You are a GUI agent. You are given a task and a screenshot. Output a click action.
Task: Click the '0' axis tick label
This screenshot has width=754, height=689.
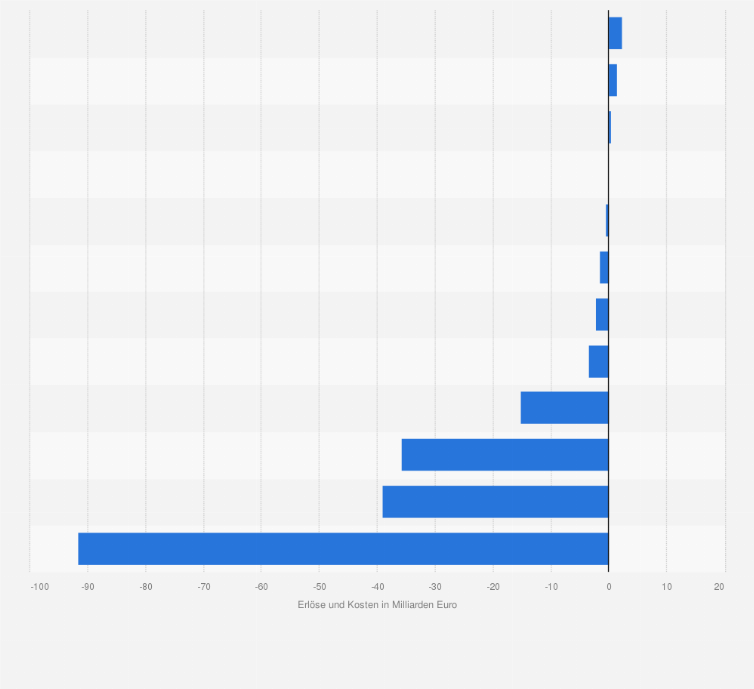[609, 587]
